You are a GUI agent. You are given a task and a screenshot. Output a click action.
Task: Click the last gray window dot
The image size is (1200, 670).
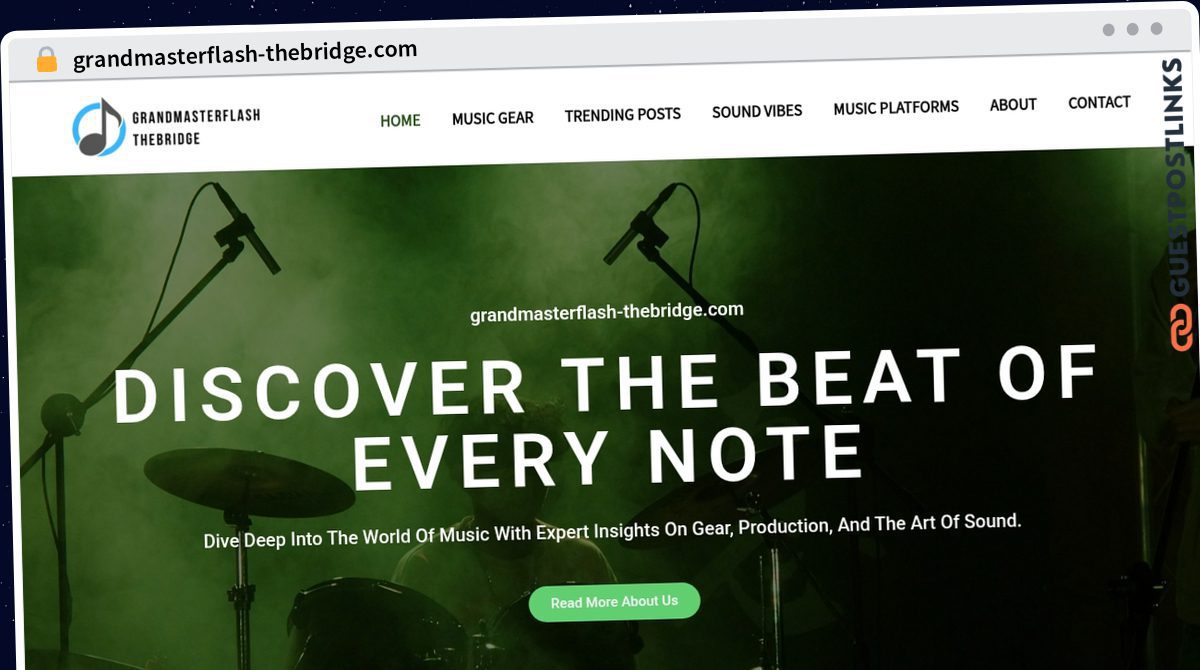(1156, 29)
